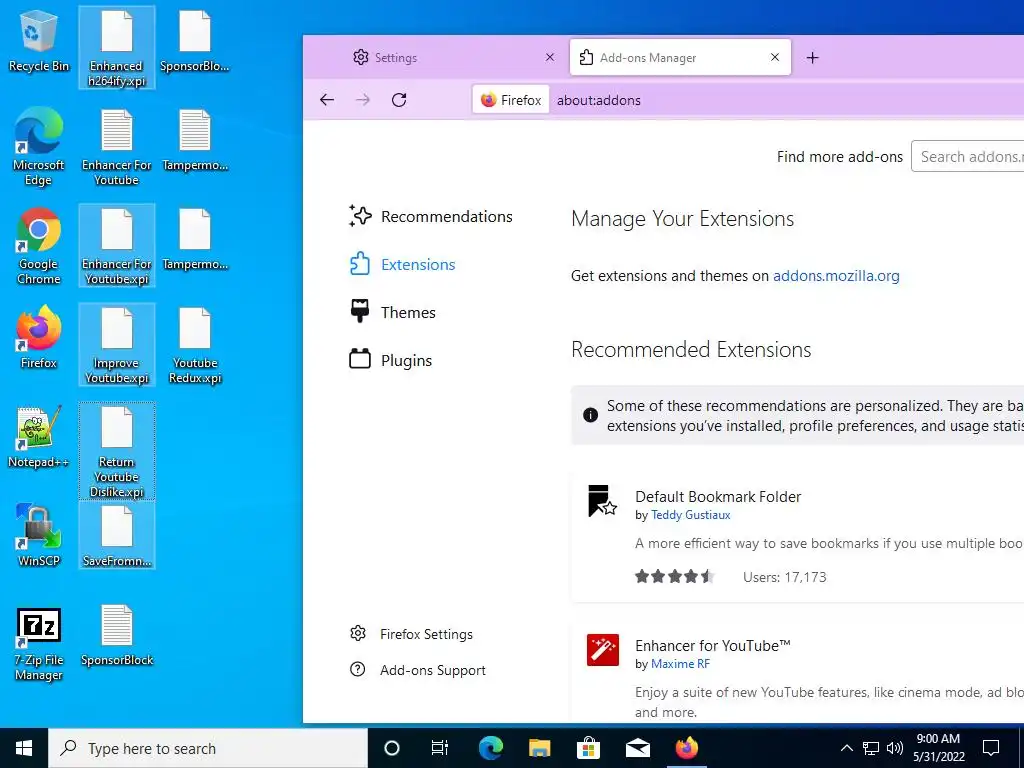Close the Settings tab
1024x768 pixels.
tap(550, 57)
